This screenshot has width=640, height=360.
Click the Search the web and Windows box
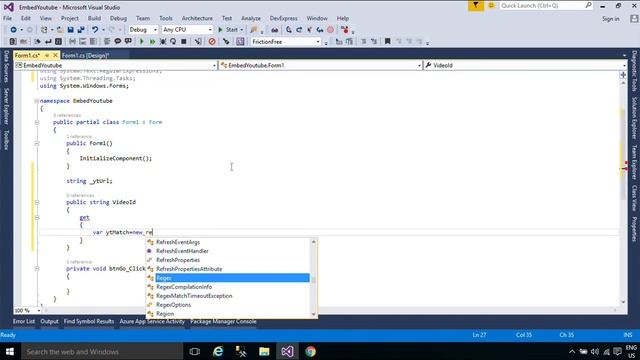point(102,351)
